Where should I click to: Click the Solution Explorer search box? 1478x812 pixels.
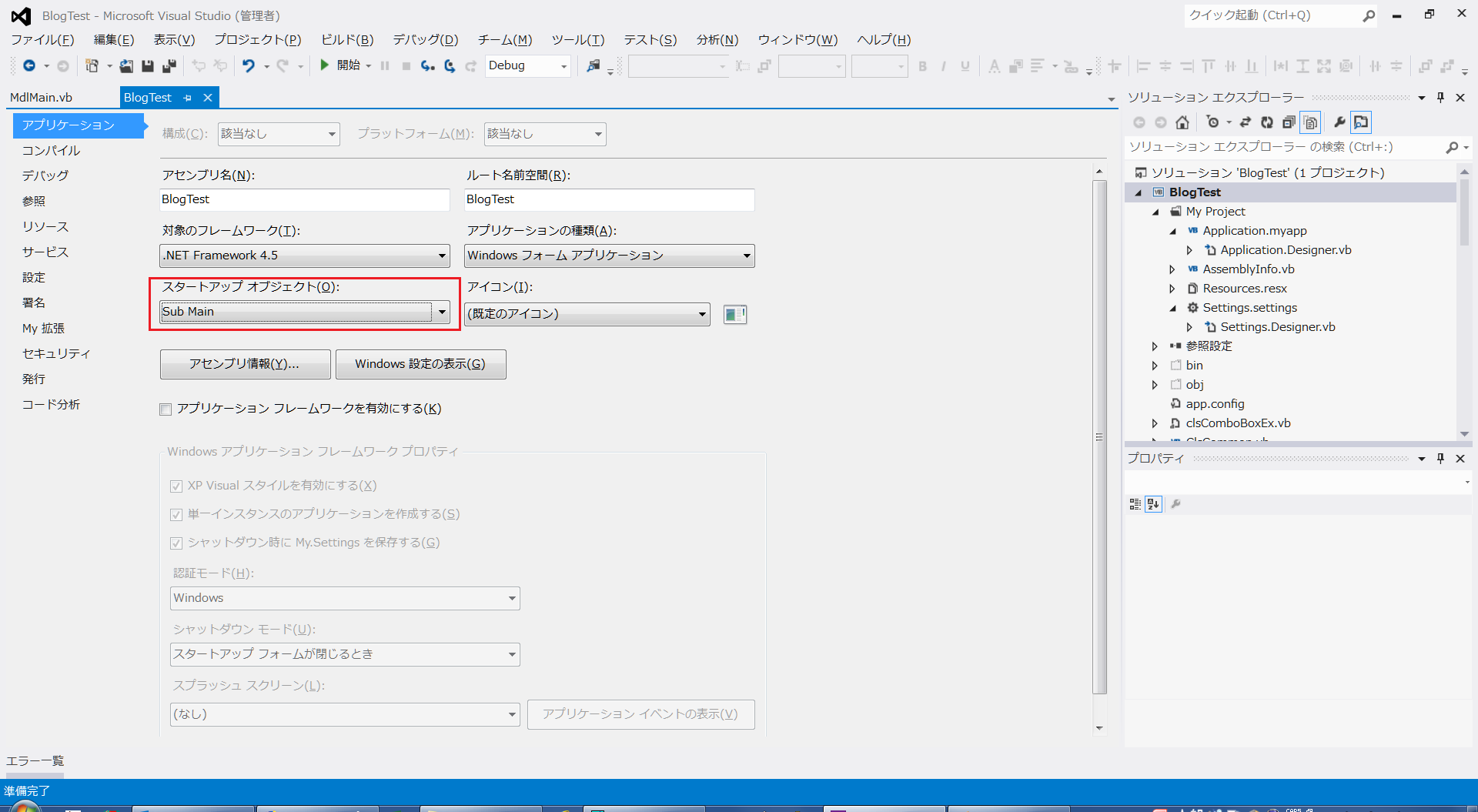point(1286,147)
